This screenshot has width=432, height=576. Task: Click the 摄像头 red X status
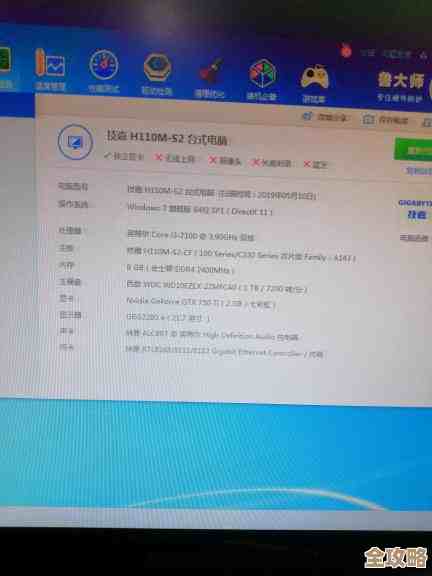[225, 161]
